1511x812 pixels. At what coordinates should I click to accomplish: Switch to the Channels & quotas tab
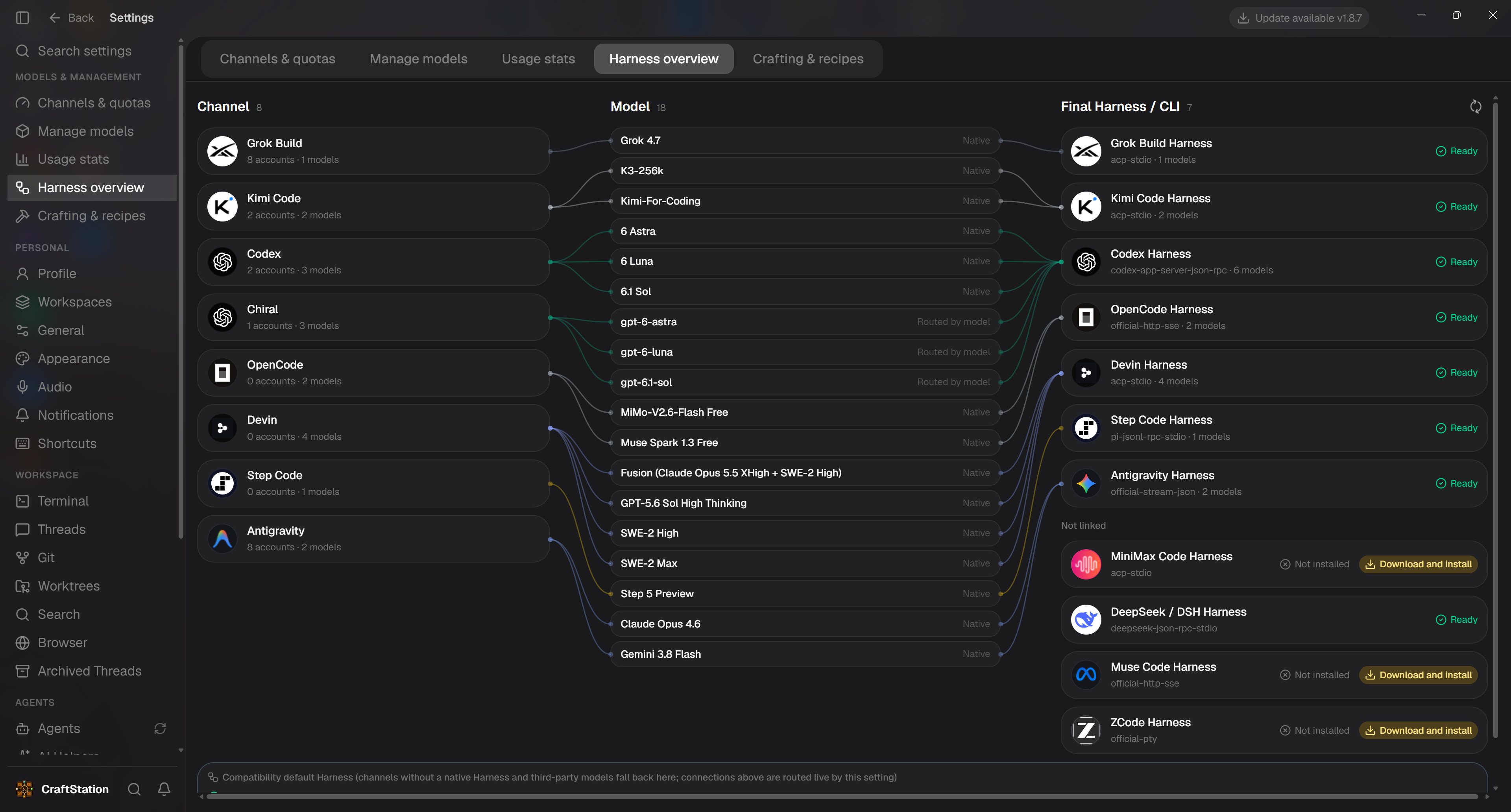pyautogui.click(x=277, y=59)
